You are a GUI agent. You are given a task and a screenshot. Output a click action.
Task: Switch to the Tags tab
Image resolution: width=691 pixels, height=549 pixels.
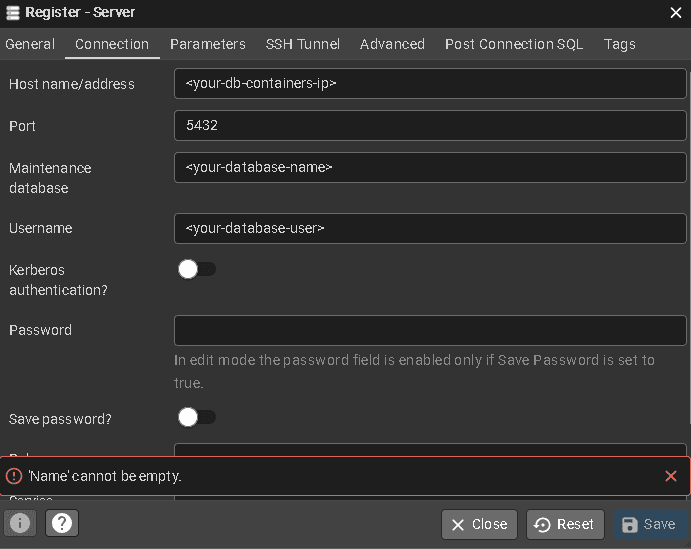coord(619,44)
